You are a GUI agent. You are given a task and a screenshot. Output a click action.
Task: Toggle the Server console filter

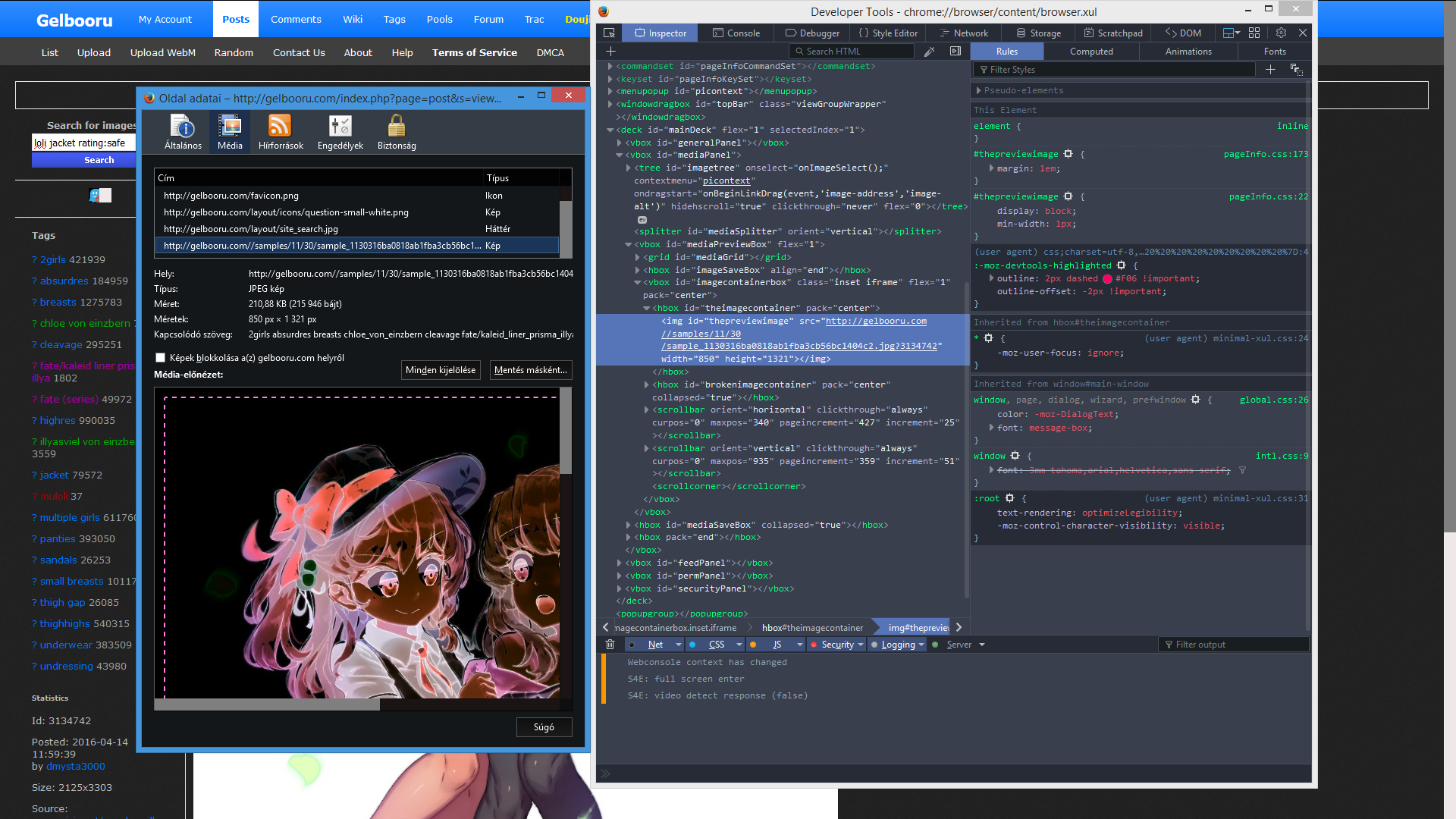coord(959,645)
